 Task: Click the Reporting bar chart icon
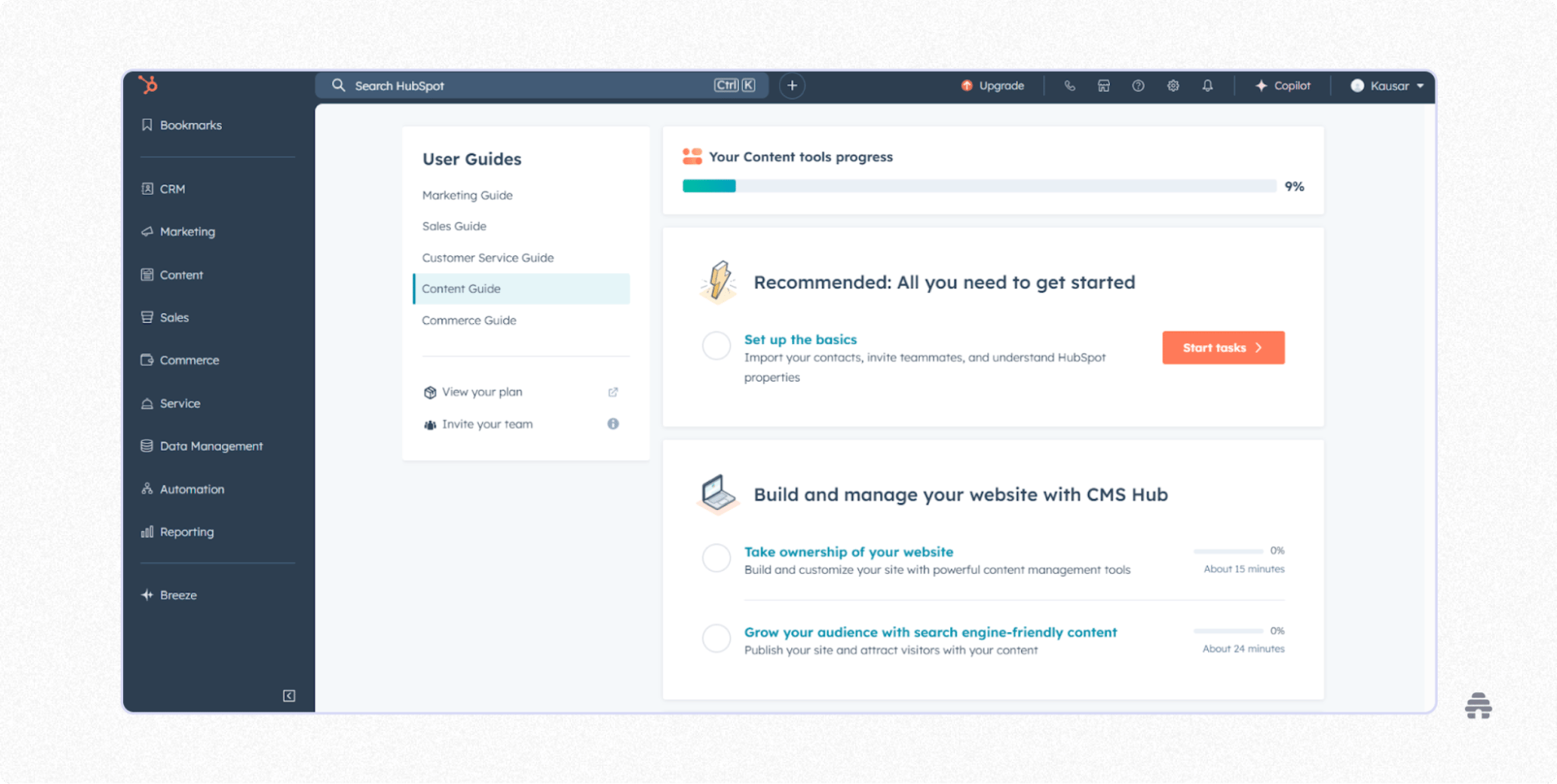point(146,532)
